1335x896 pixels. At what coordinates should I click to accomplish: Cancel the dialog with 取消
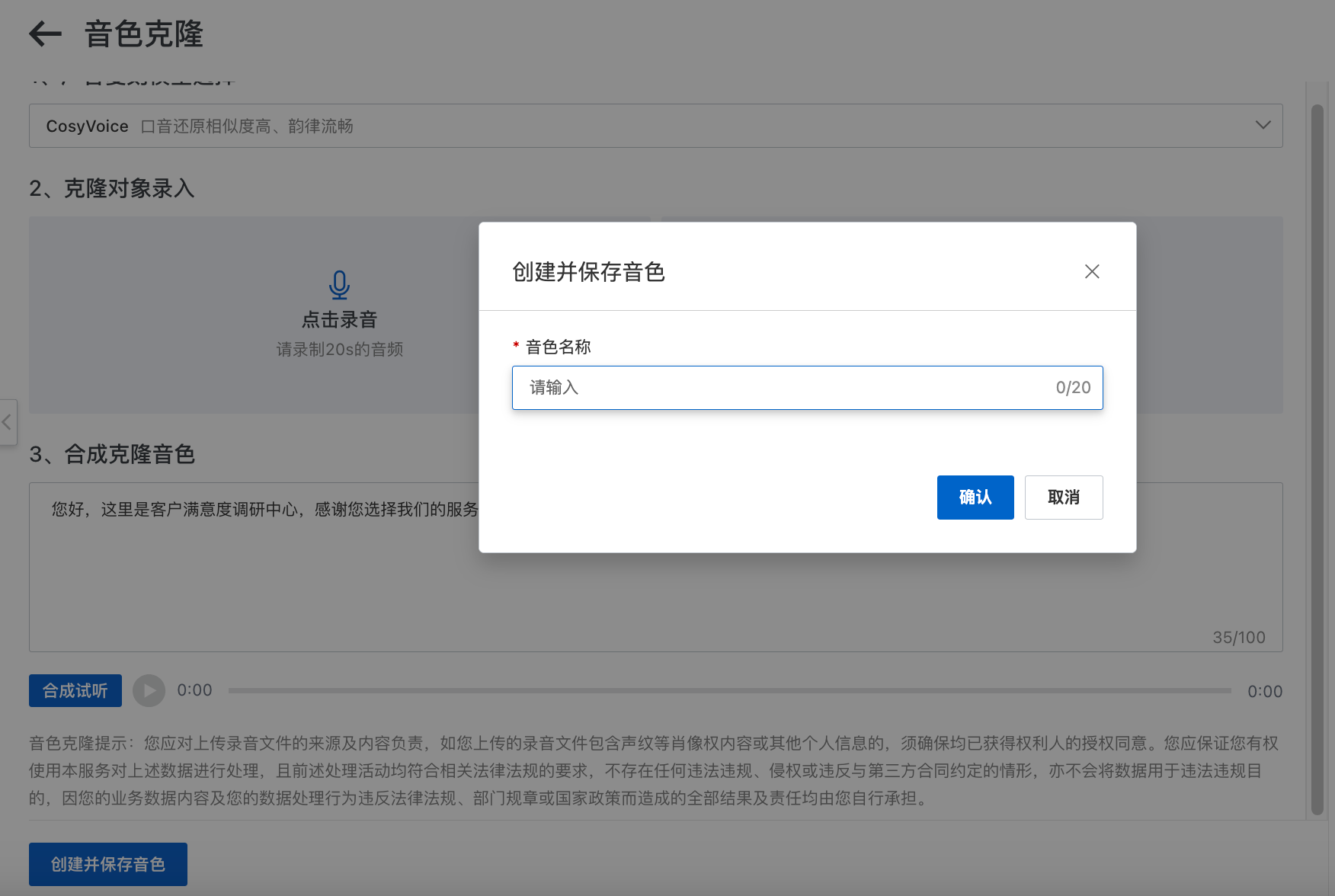(x=1064, y=498)
